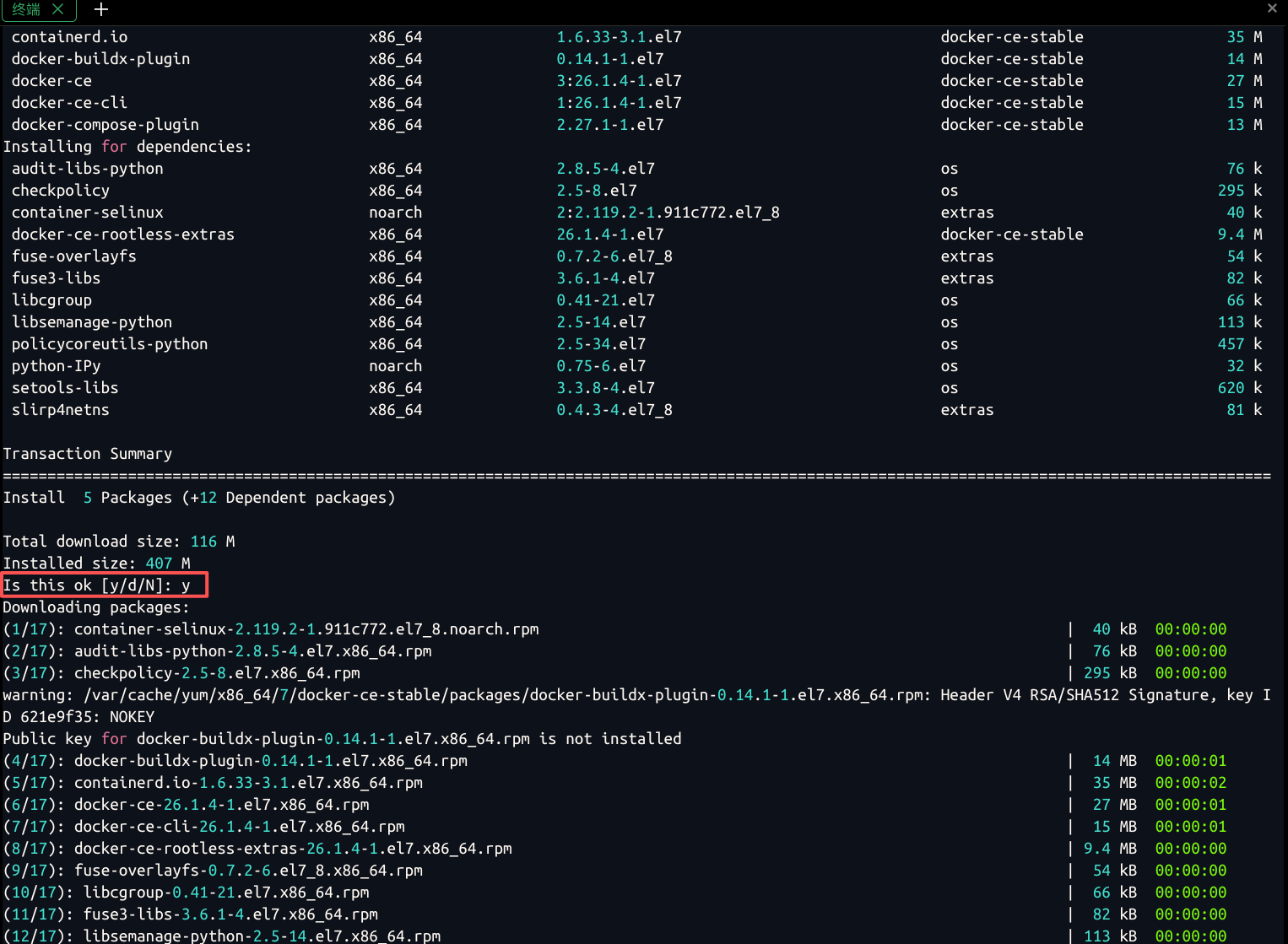Screen dimensions: 1288x944
Task: Click docker-ce-cli in package list
Action: pyautogui.click(x=69, y=103)
